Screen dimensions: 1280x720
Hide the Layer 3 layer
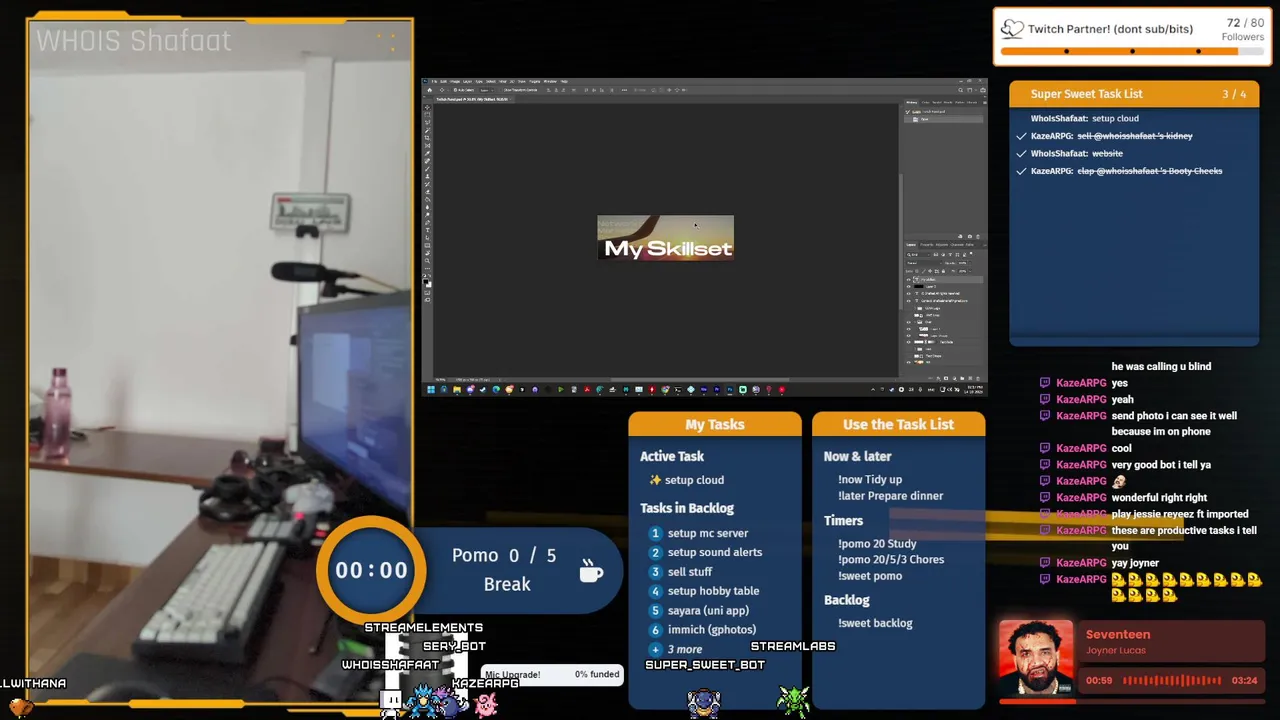(908, 287)
